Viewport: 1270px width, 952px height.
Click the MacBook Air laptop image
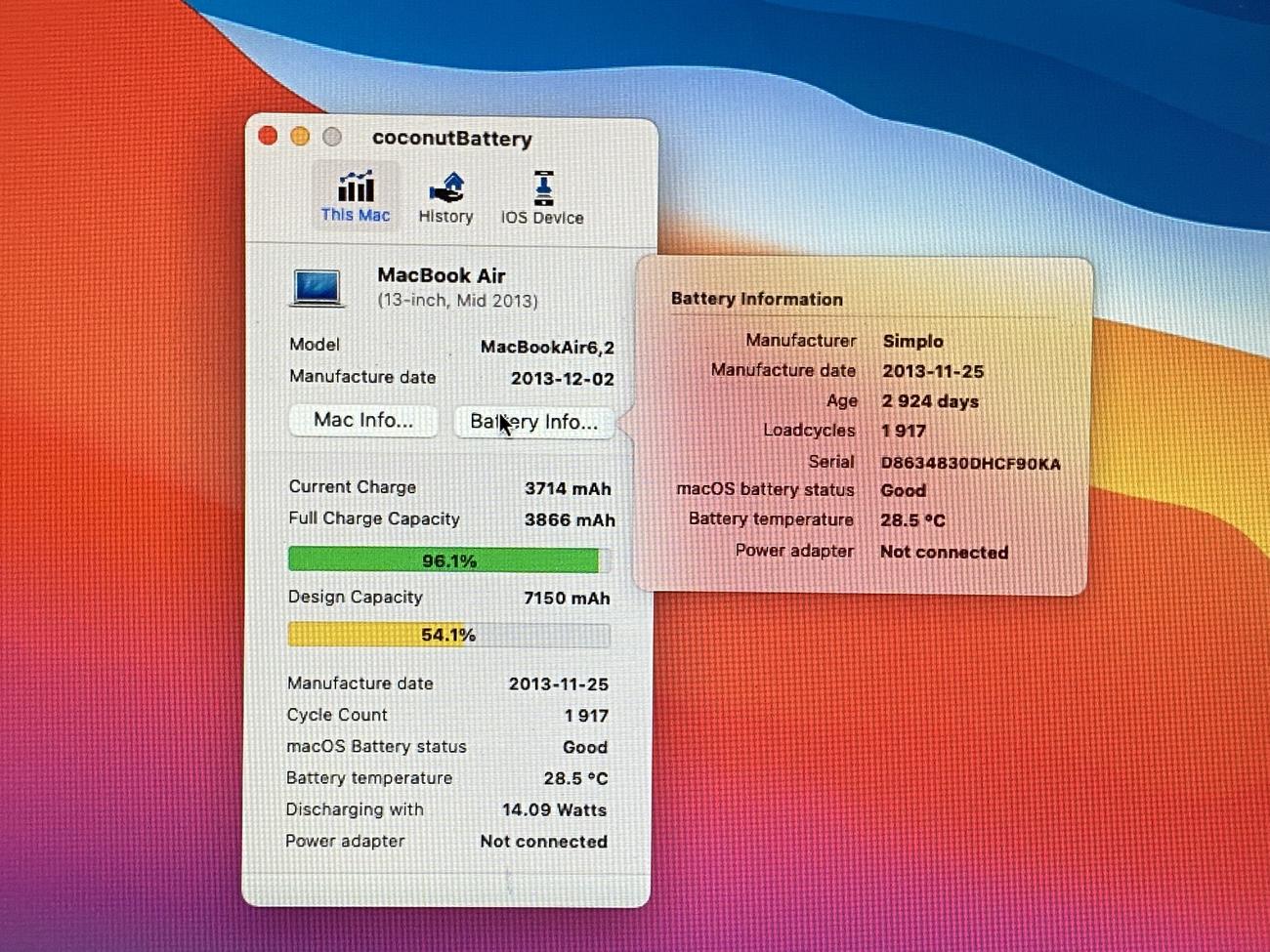pyautogui.click(x=317, y=288)
